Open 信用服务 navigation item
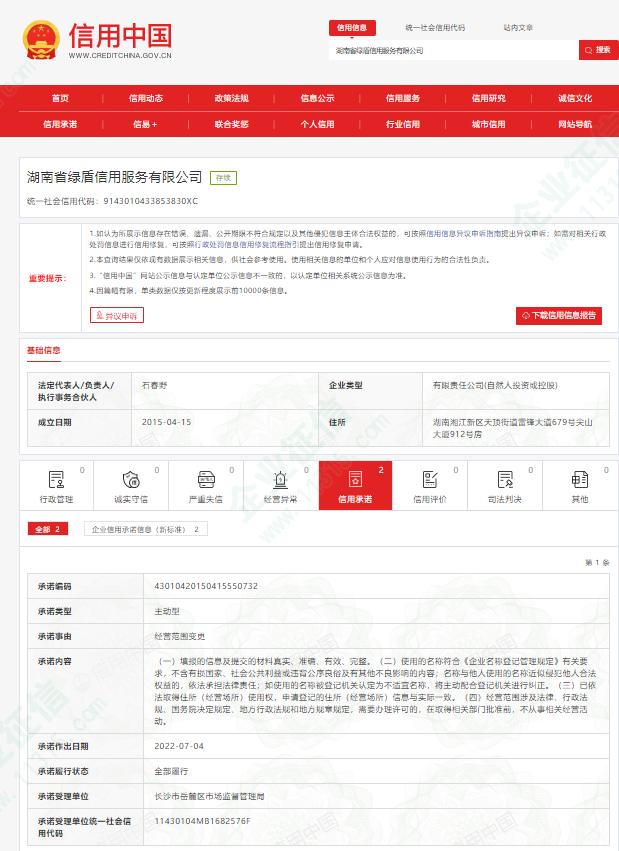This screenshot has width=619, height=851. coord(403,98)
